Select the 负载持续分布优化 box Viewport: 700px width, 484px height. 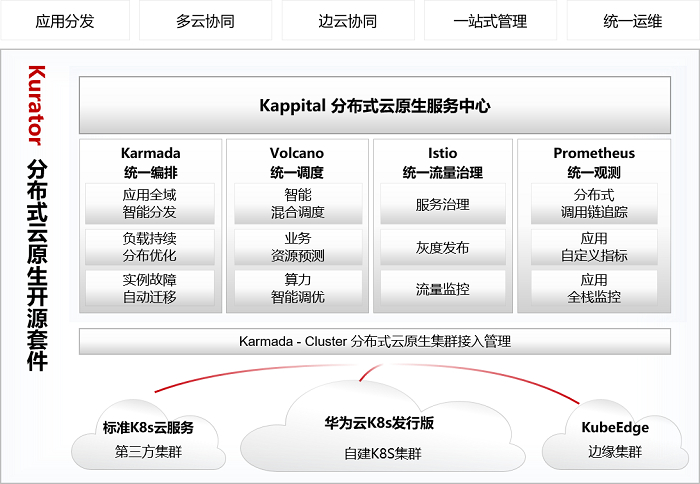pos(150,247)
